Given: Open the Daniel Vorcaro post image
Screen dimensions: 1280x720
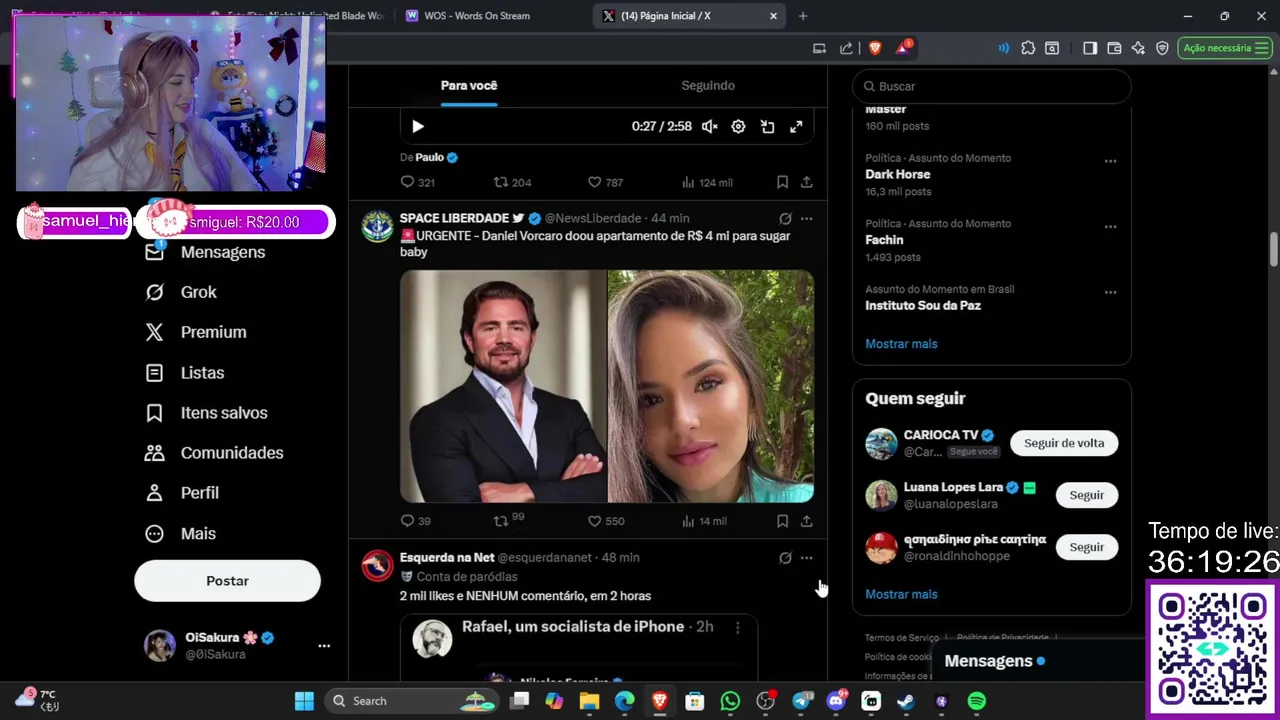Looking at the screenshot, I should pyautogui.click(x=607, y=386).
